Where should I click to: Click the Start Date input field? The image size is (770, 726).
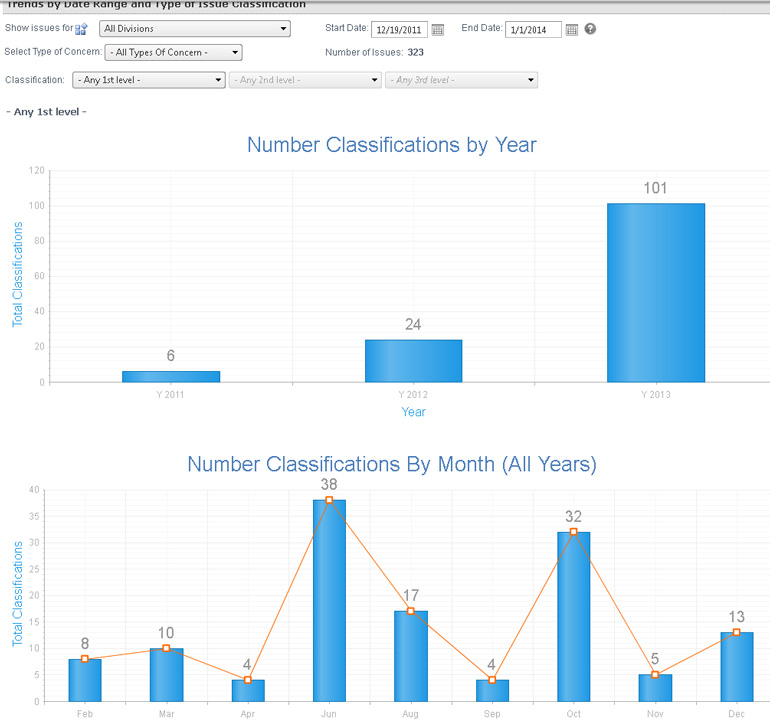tap(399, 30)
